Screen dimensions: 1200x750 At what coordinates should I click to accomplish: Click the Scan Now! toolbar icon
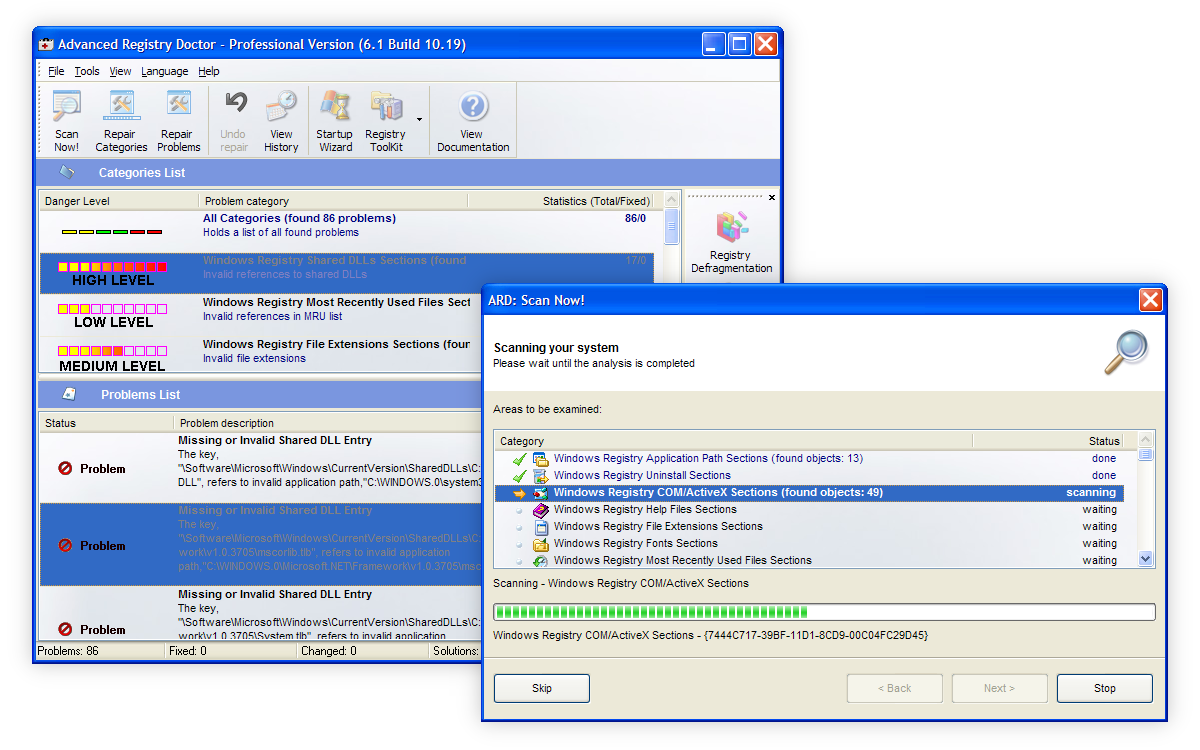click(67, 106)
